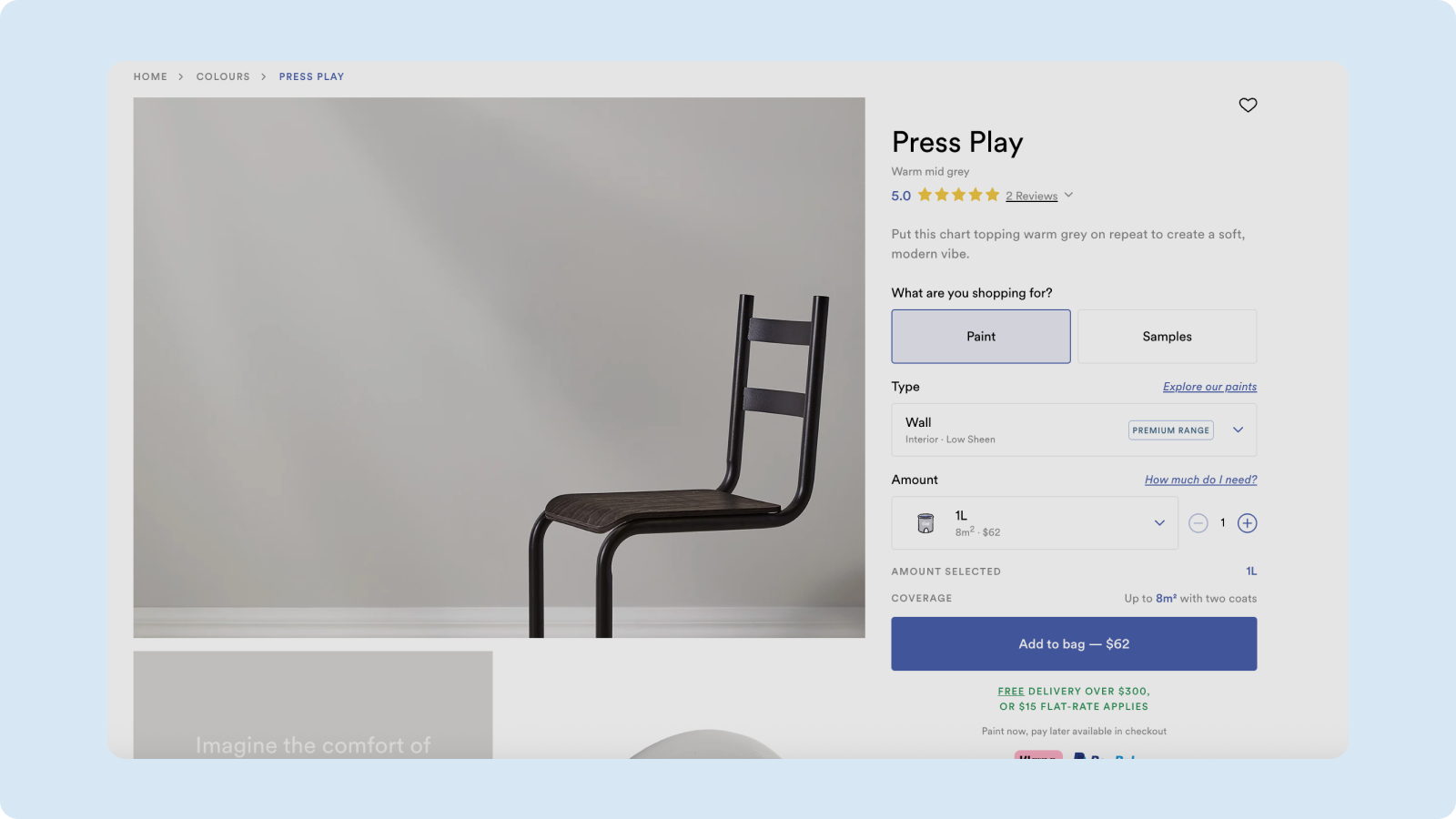Screen dimensions: 1456x819
Task: Click the paint can icon in Amount selector
Action: coord(925,523)
